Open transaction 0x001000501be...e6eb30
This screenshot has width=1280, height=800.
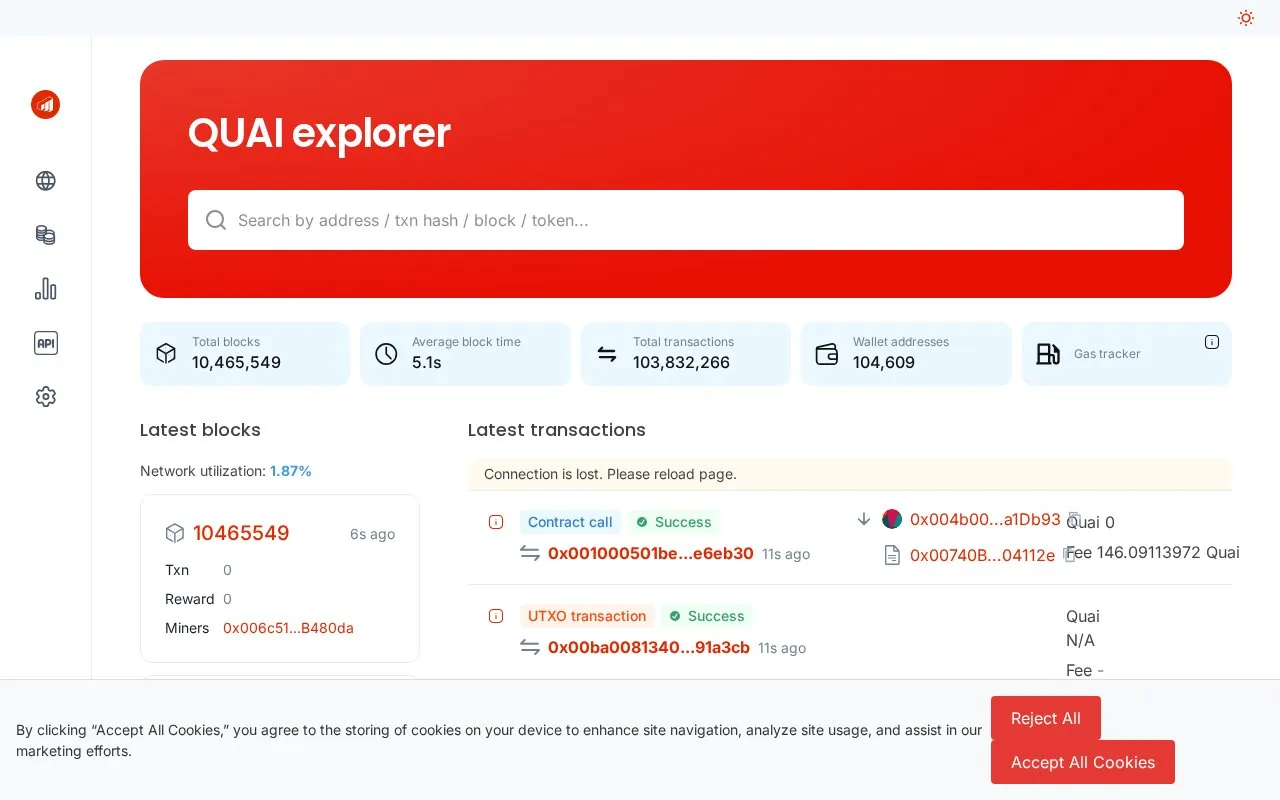tap(651, 553)
